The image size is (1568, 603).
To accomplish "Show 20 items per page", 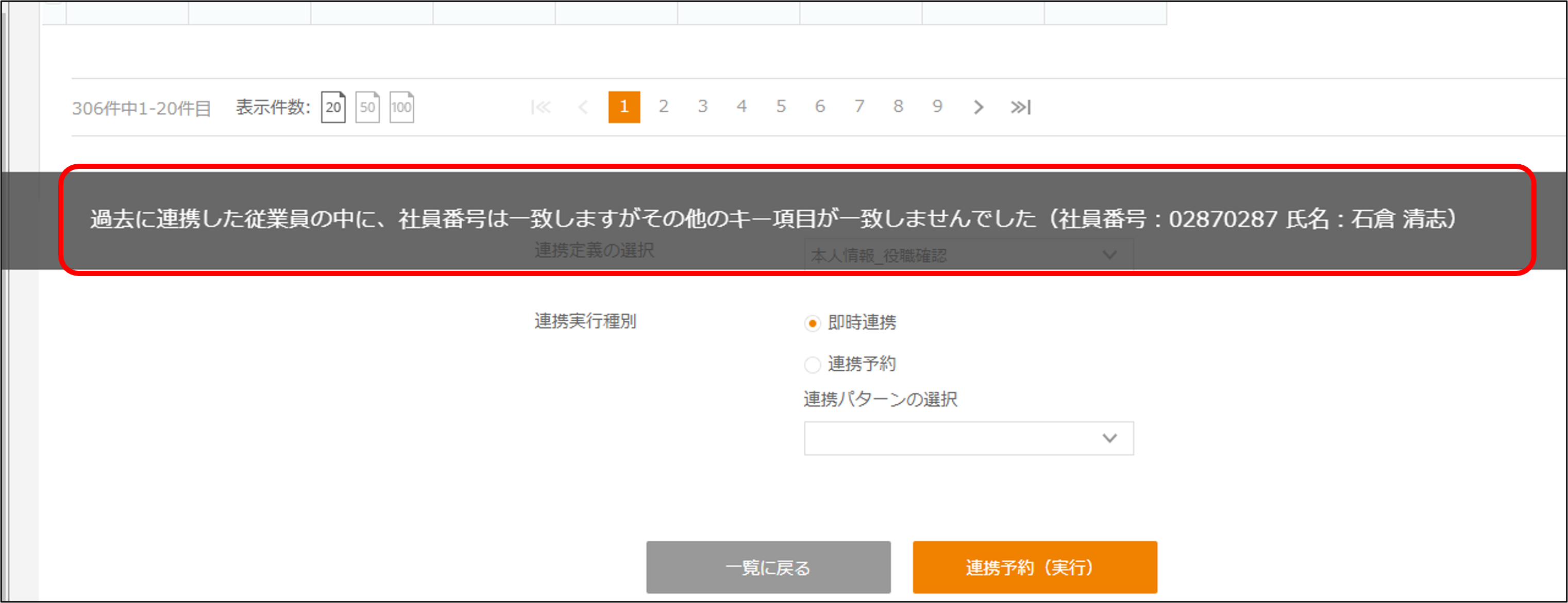I will coord(333,107).
